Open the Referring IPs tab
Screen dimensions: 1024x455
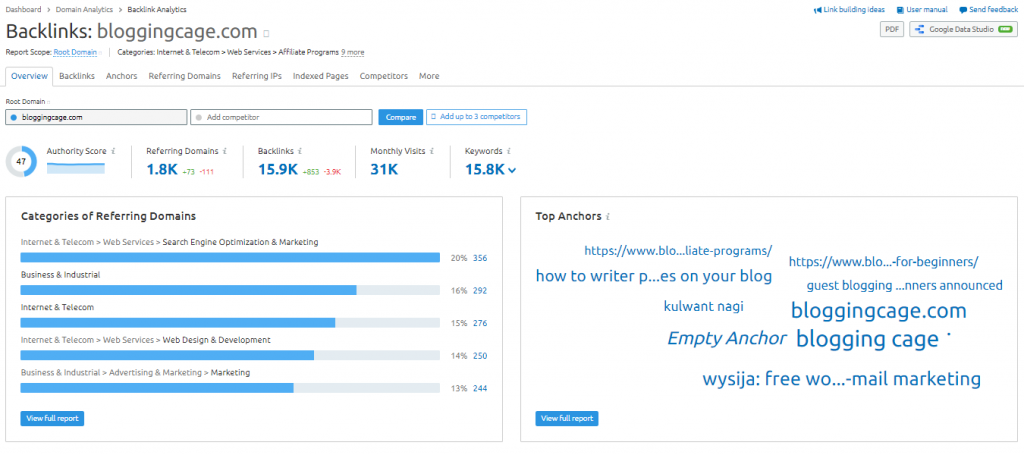(x=257, y=76)
